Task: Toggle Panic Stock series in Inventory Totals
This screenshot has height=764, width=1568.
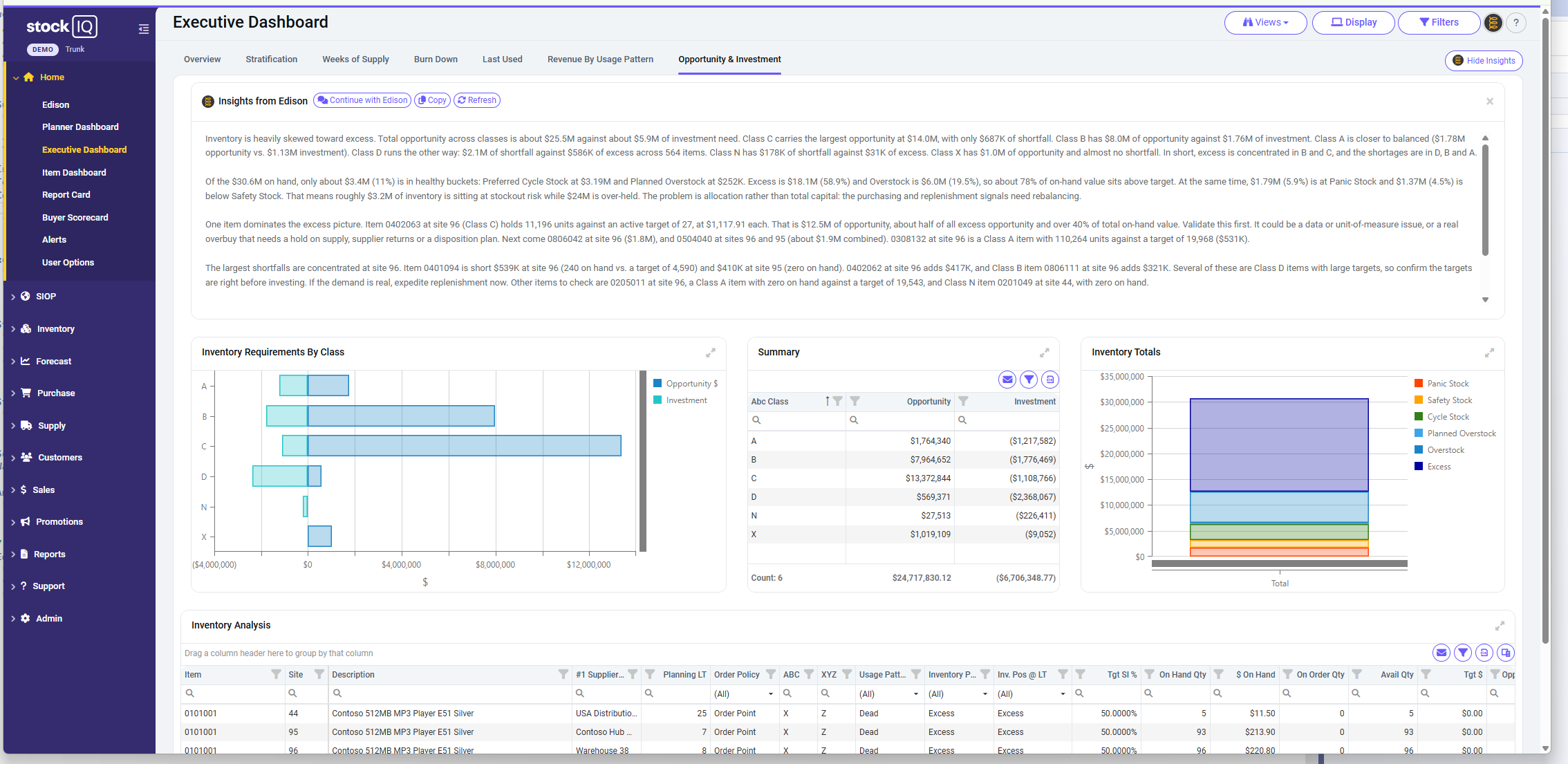Action: tap(1441, 384)
